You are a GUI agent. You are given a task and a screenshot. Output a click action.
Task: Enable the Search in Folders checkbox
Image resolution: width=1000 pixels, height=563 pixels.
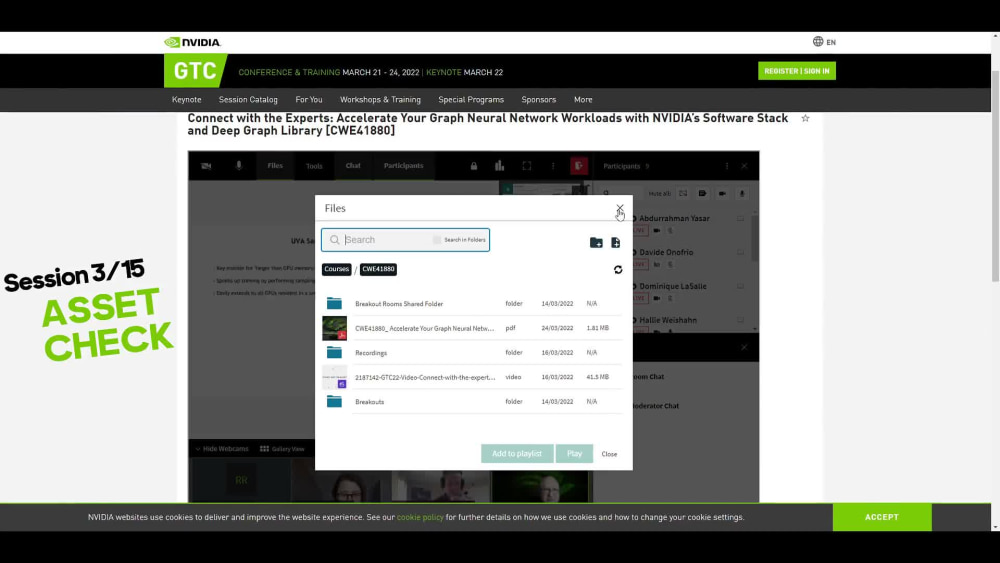pyautogui.click(x=437, y=240)
